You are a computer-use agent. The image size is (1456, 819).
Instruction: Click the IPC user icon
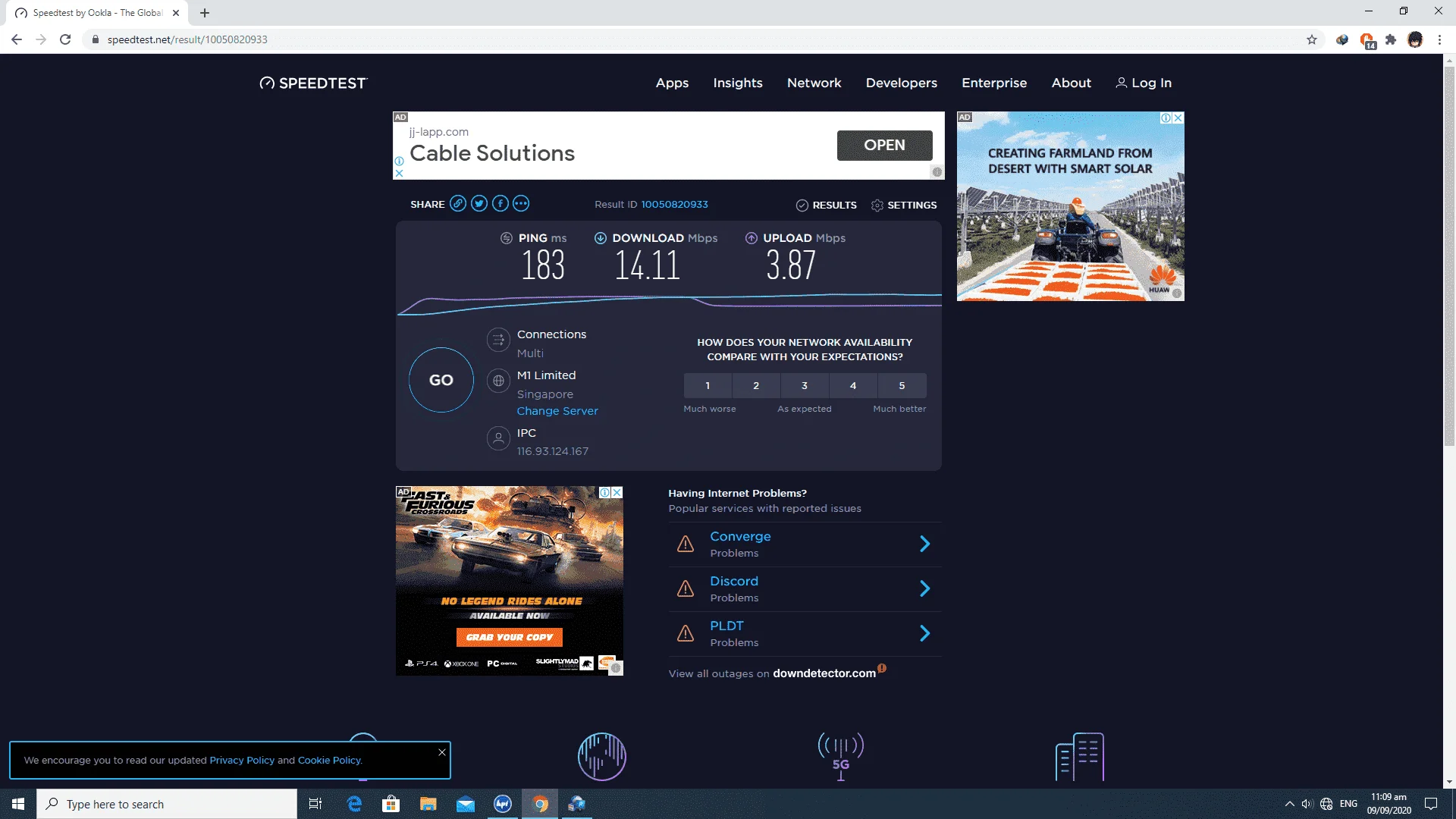(x=498, y=438)
